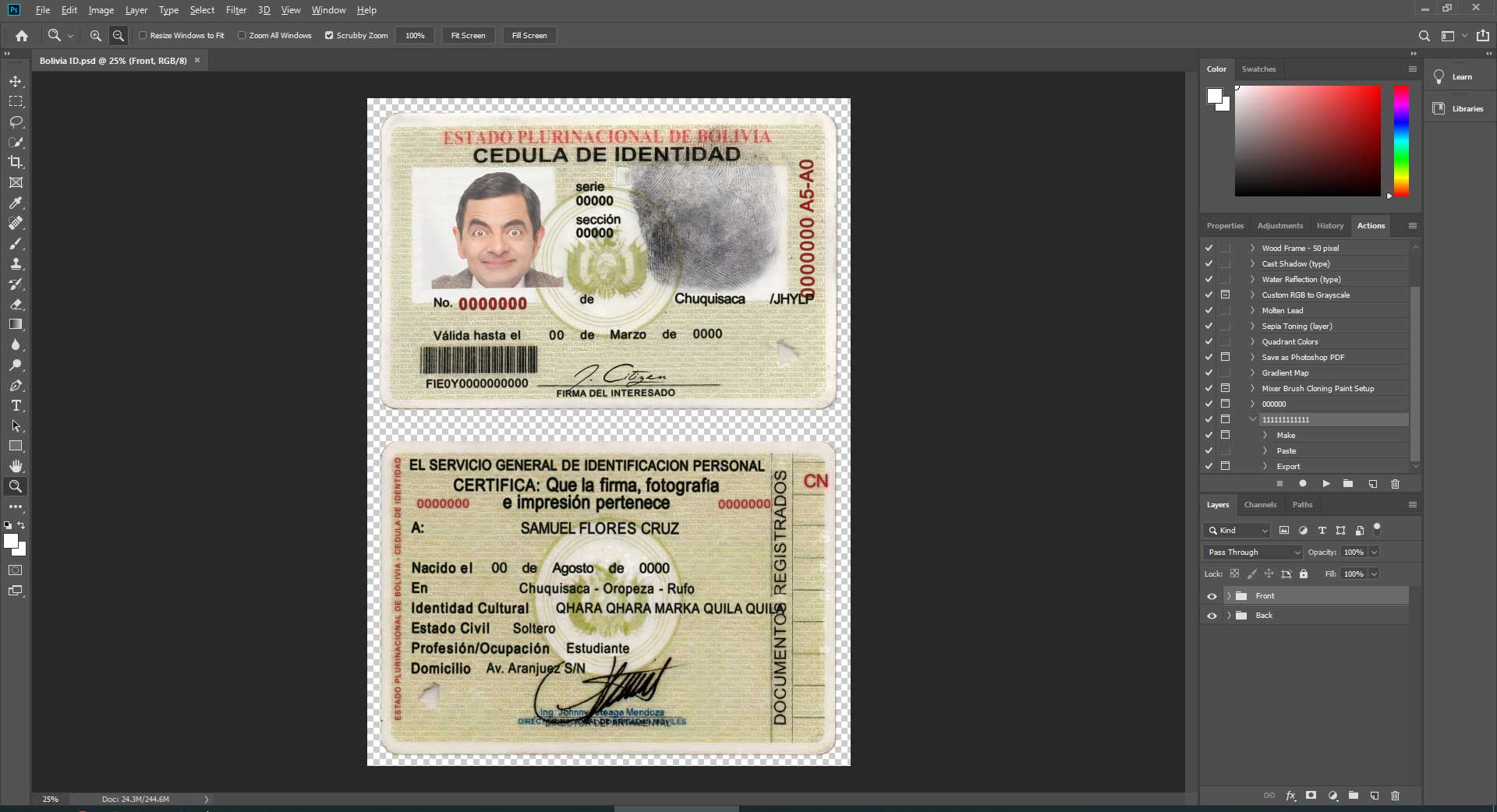The width and height of the screenshot is (1497, 812).
Task: Click the Fit Screen button
Action: click(x=468, y=36)
